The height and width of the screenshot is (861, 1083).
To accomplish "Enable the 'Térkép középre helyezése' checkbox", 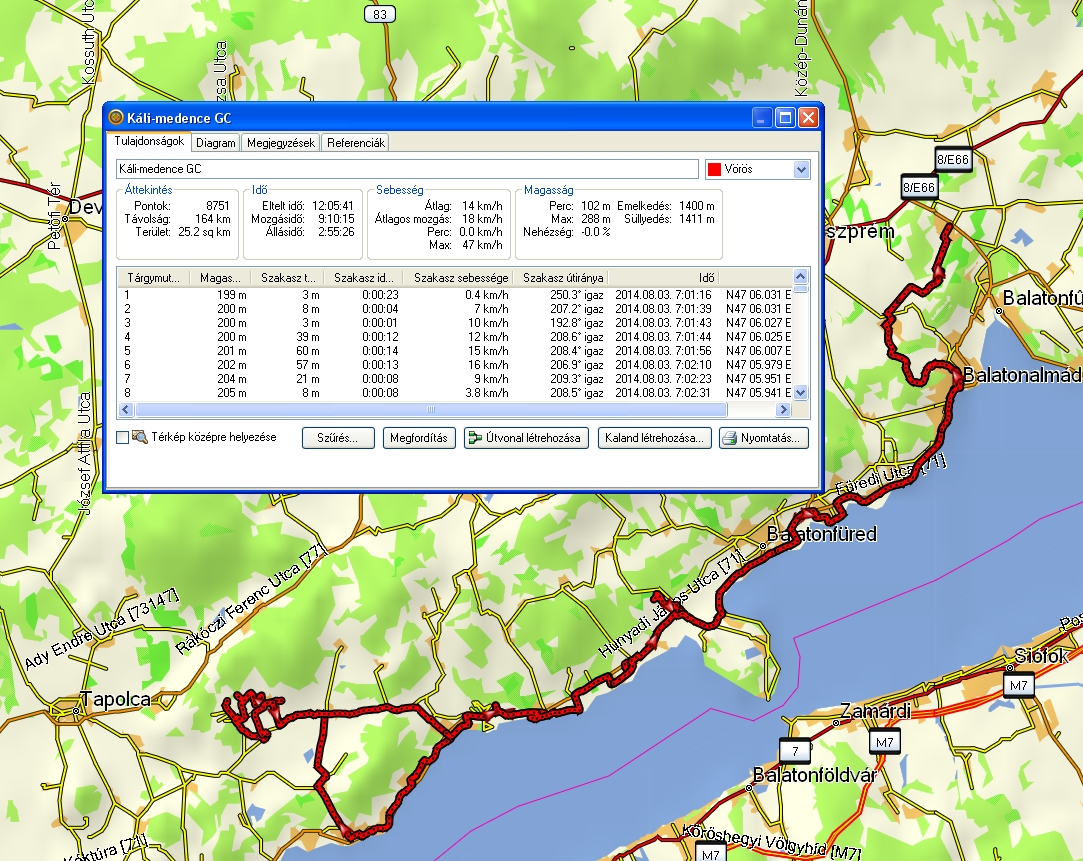I will tap(123, 437).
